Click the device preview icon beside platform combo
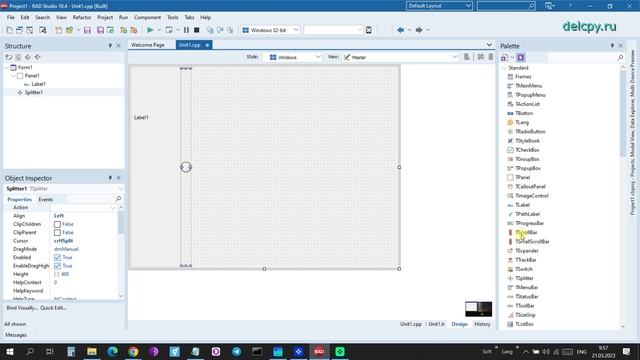Screen dimensions: 640x360 [x=369, y=30]
